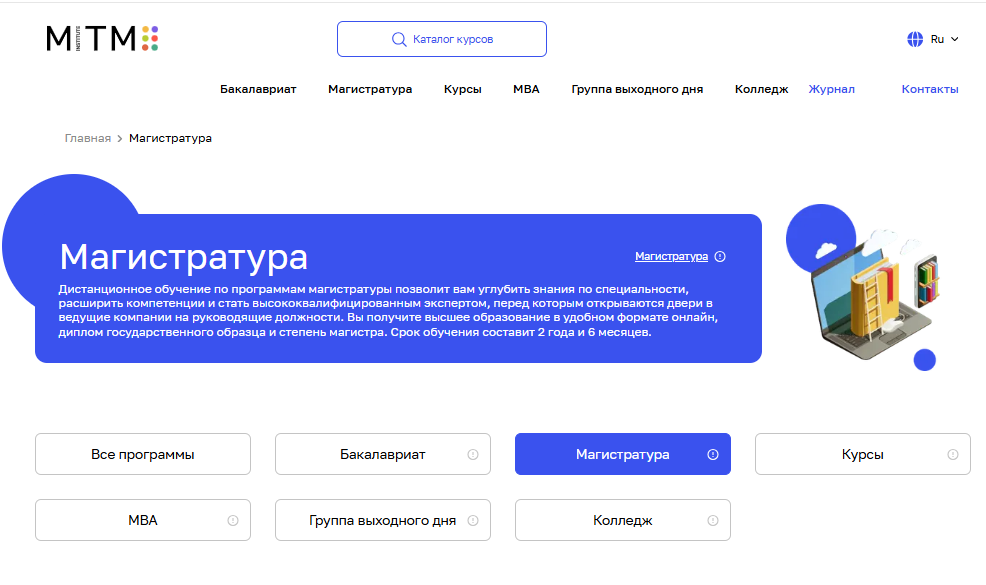Click Главная breadcrumb link
The image size is (986, 585).
(87, 138)
